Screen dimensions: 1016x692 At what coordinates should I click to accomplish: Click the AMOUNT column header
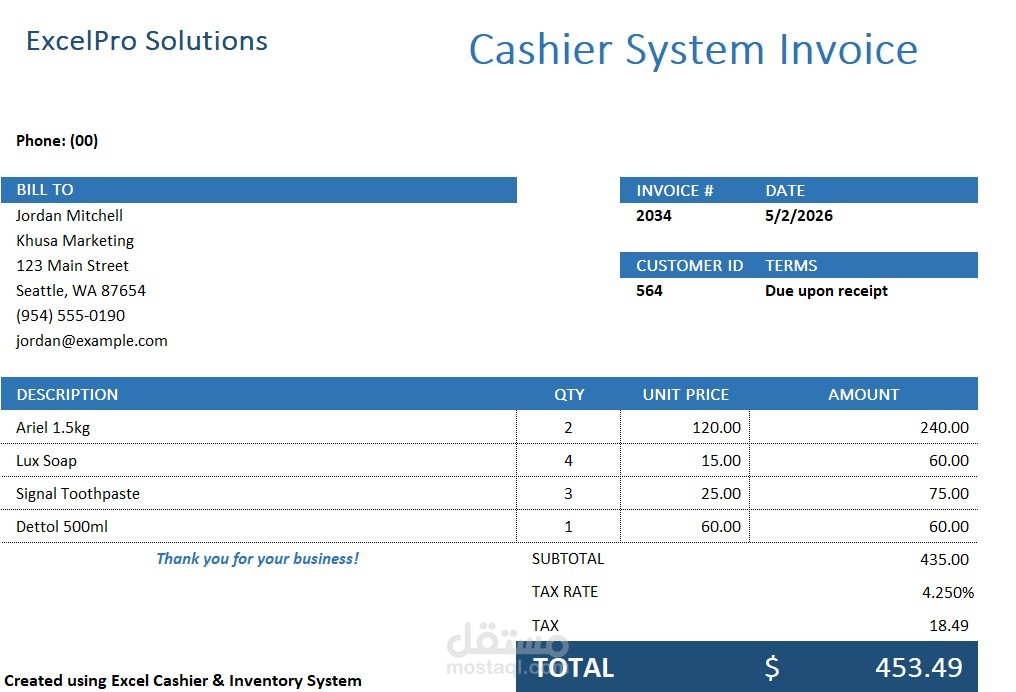864,395
